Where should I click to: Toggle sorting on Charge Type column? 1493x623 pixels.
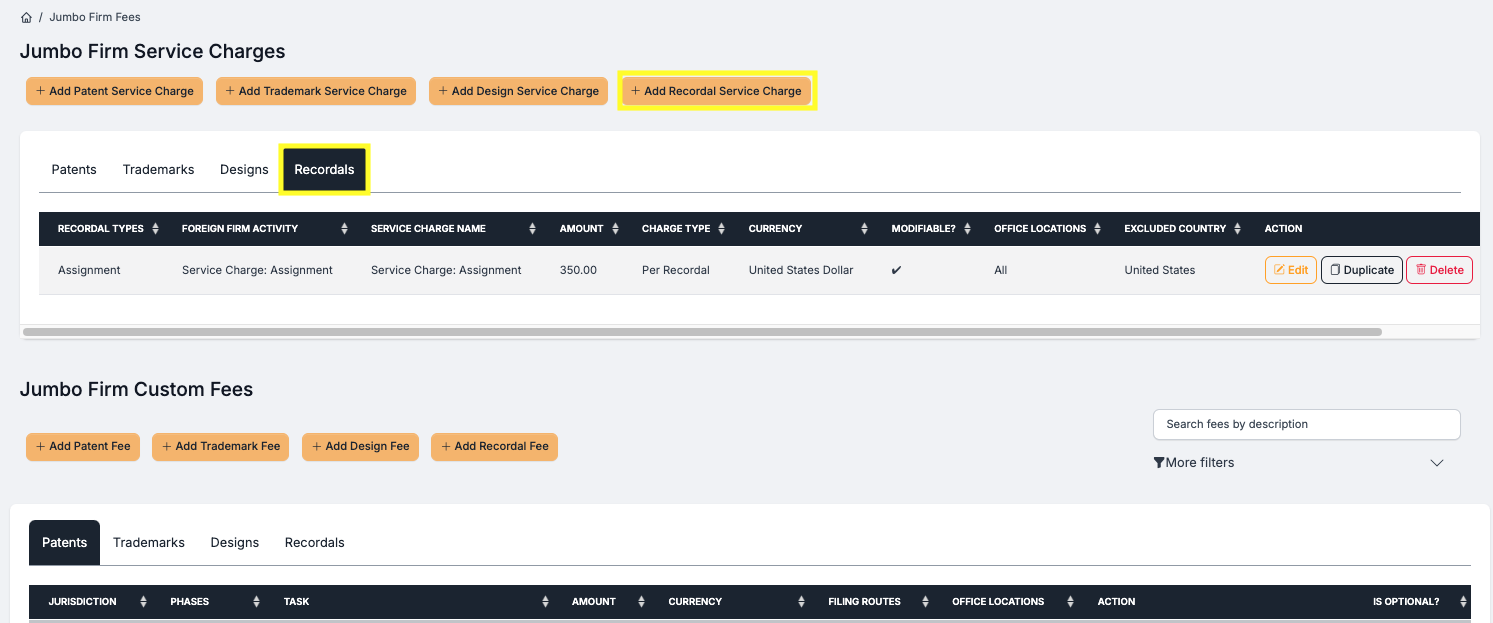tap(721, 228)
